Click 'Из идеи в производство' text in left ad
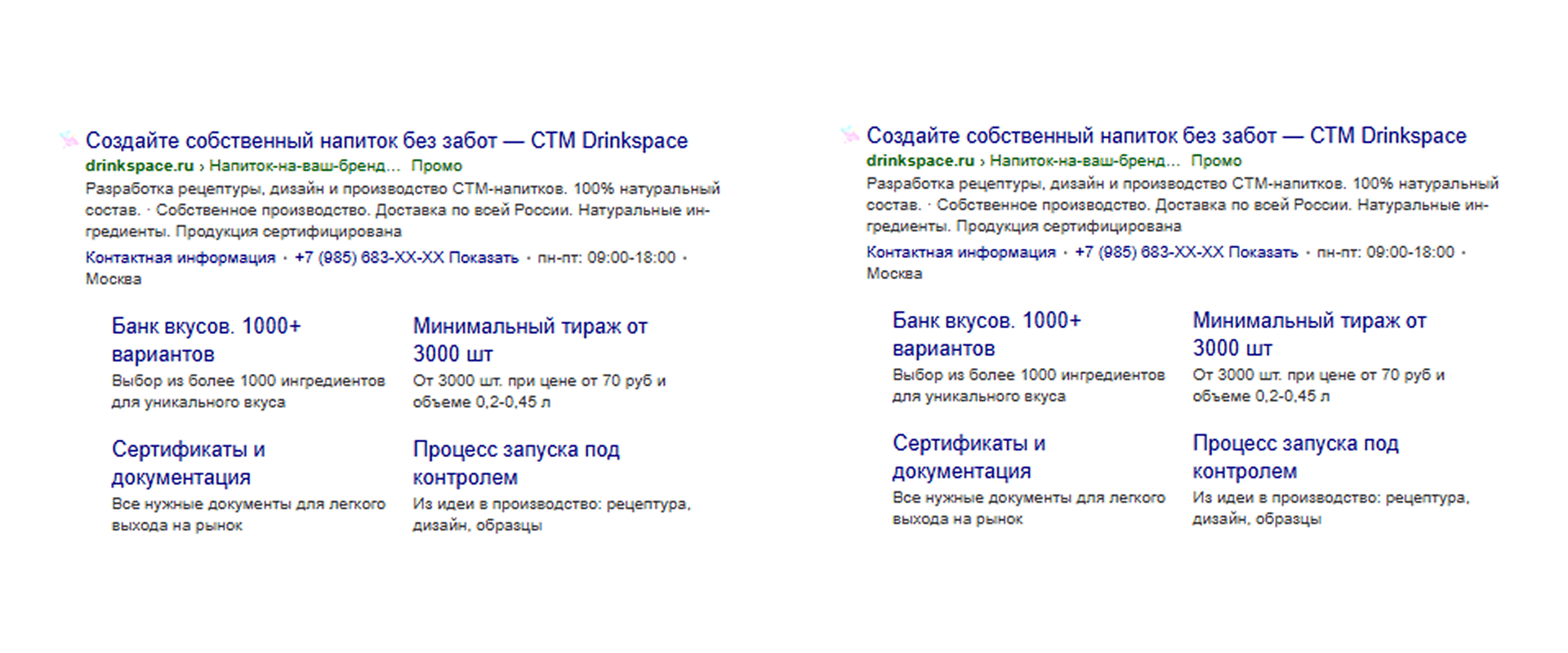 tap(551, 515)
